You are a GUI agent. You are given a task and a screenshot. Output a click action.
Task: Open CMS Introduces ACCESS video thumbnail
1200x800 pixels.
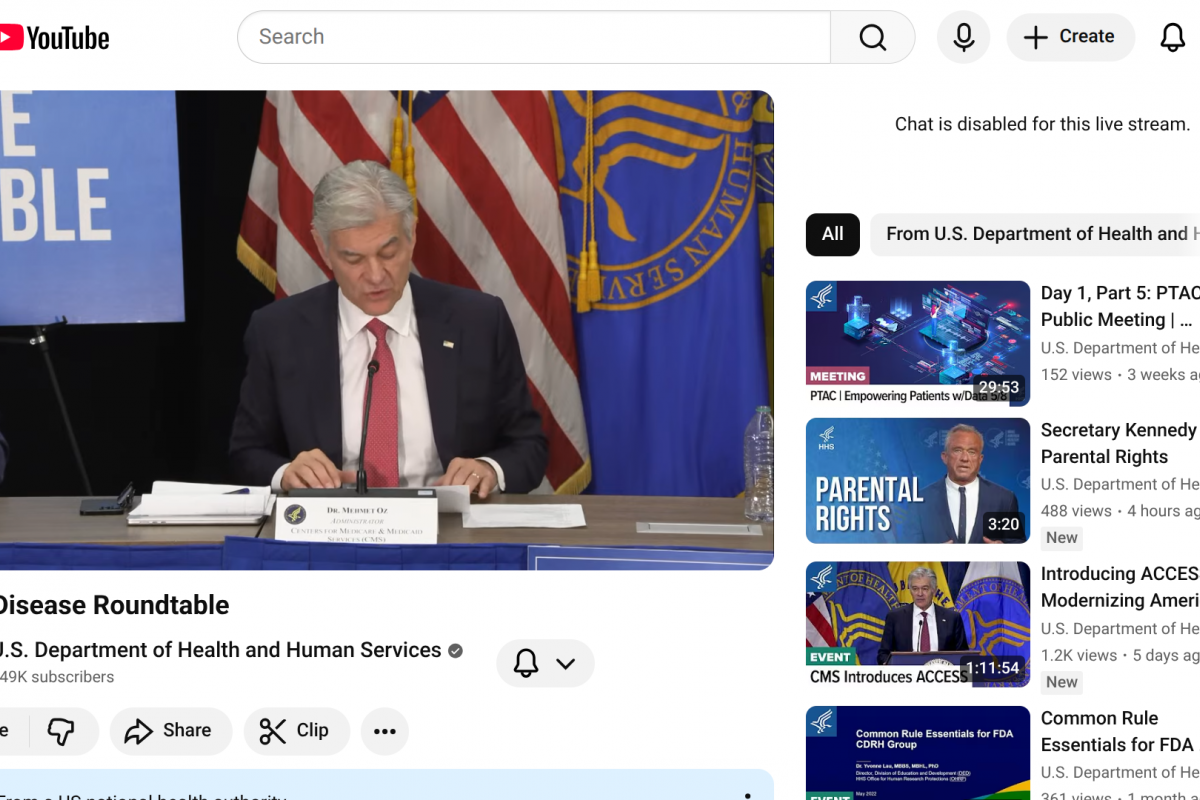917,624
